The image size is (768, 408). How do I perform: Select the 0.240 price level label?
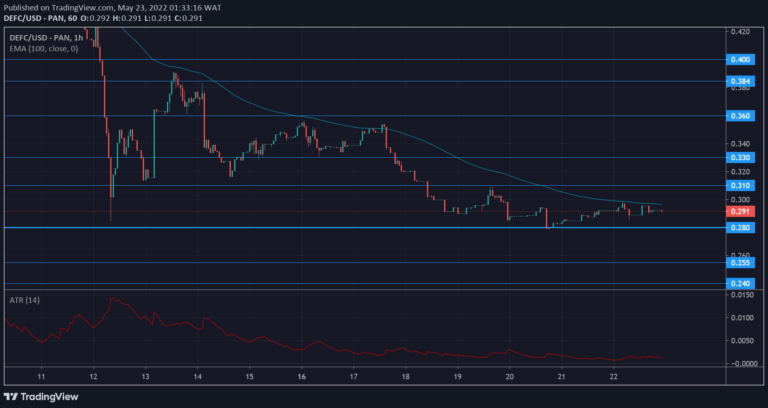[740, 284]
